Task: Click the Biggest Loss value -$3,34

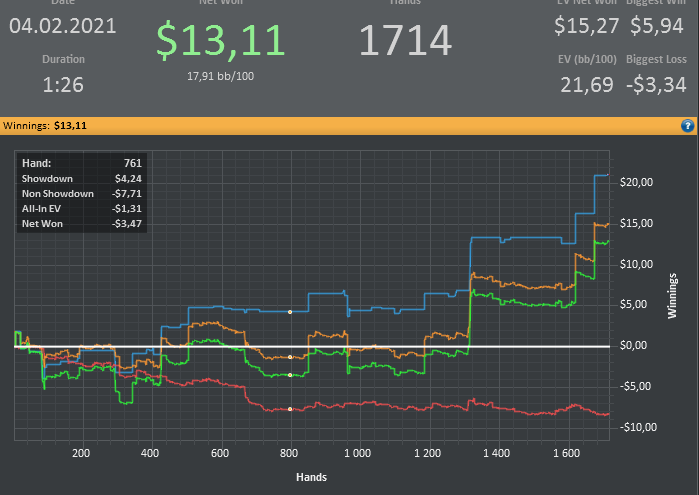Action: tap(656, 85)
